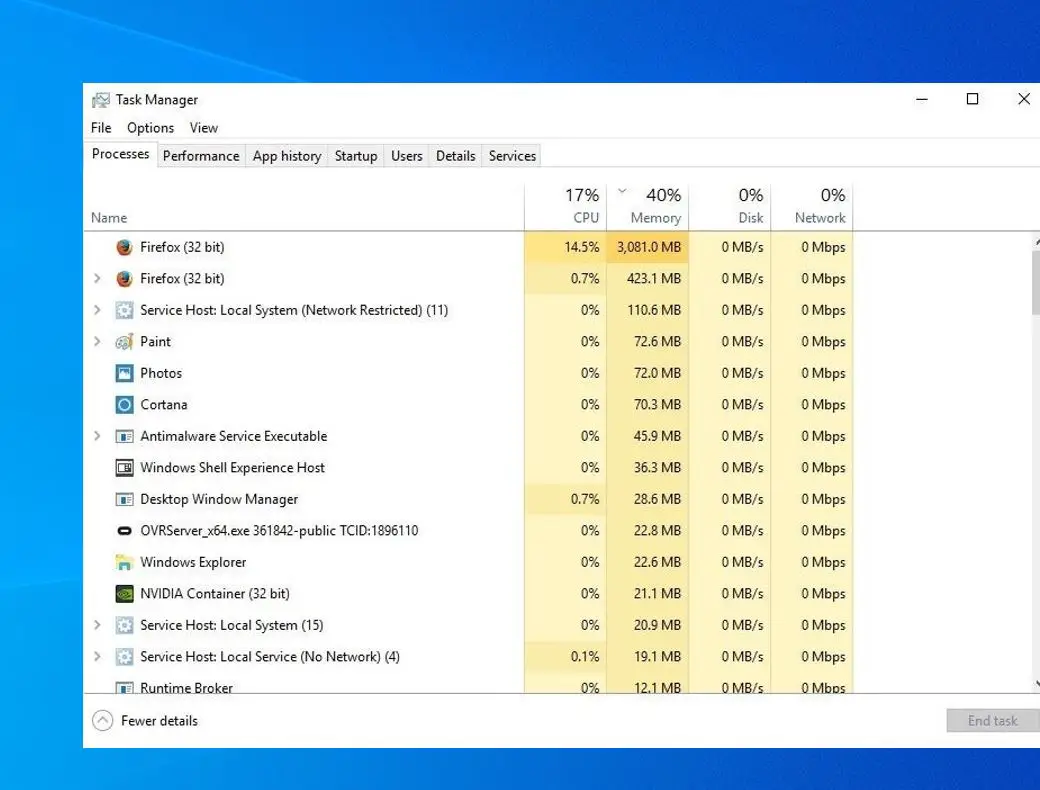Click the first Firefox (32 bit) icon using 3,081.0 MB
This screenshot has height=790, width=1040.
point(124,247)
